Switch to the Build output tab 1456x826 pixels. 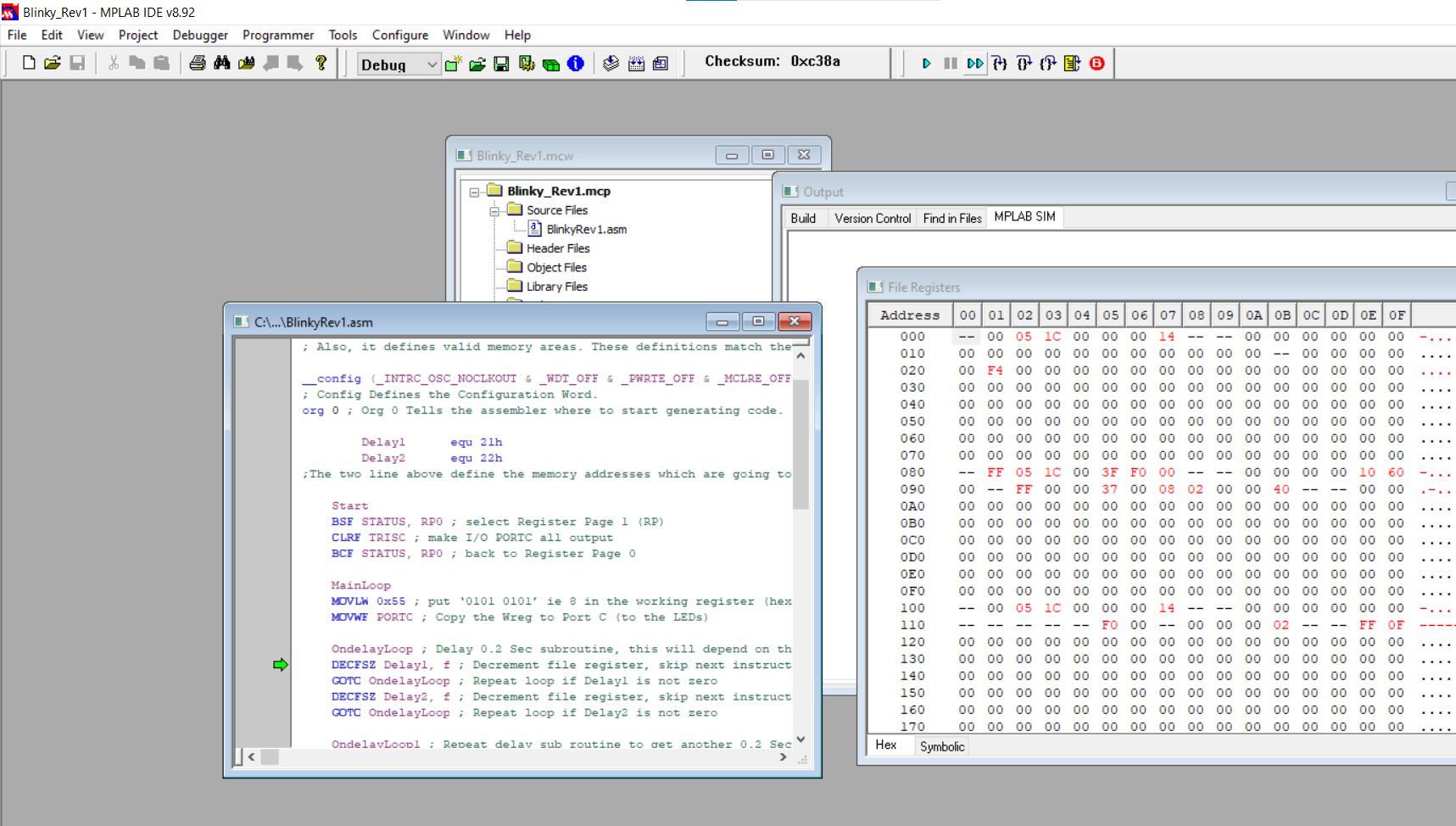pyautogui.click(x=802, y=218)
